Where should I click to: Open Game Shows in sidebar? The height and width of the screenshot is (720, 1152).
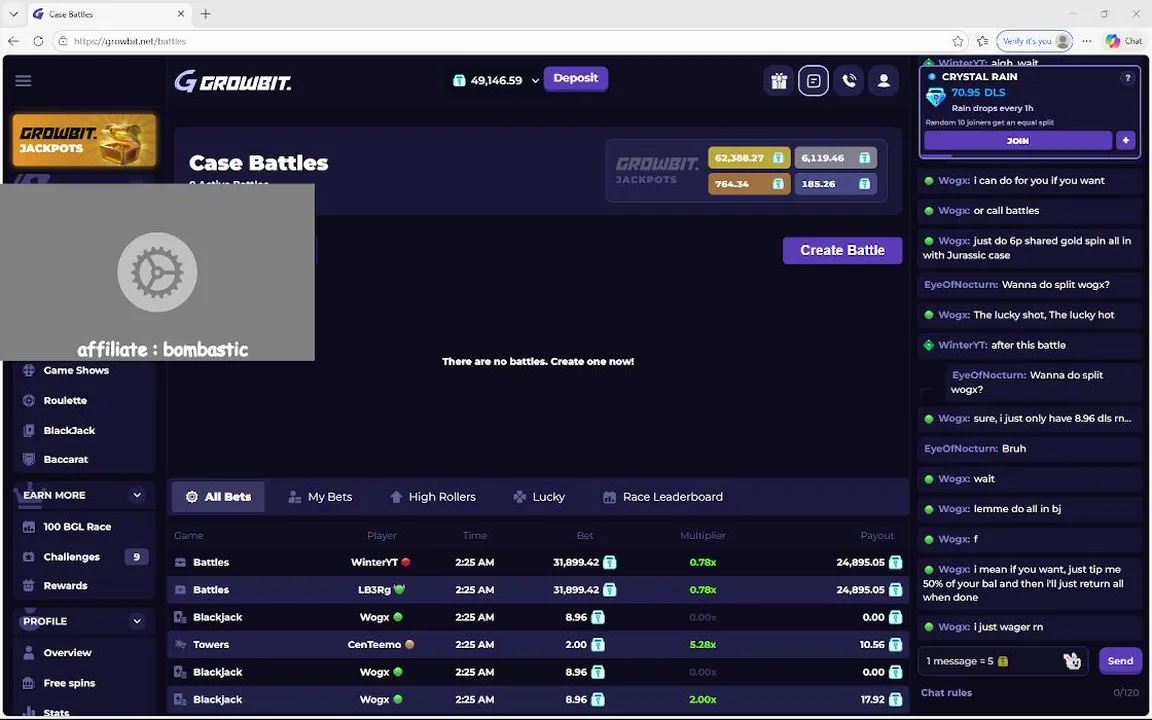76,370
